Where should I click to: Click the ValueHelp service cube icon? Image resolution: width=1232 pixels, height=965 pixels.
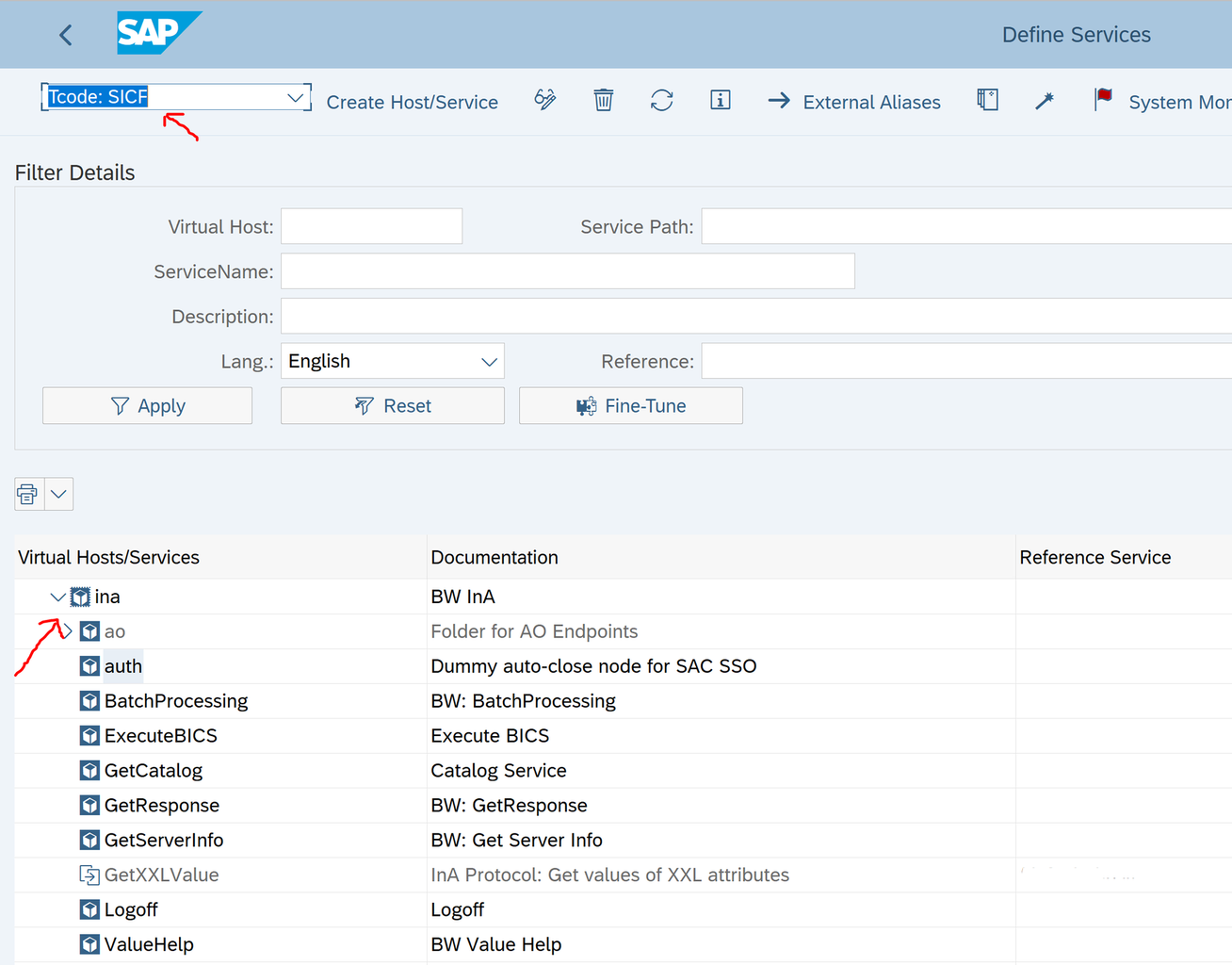[89, 944]
